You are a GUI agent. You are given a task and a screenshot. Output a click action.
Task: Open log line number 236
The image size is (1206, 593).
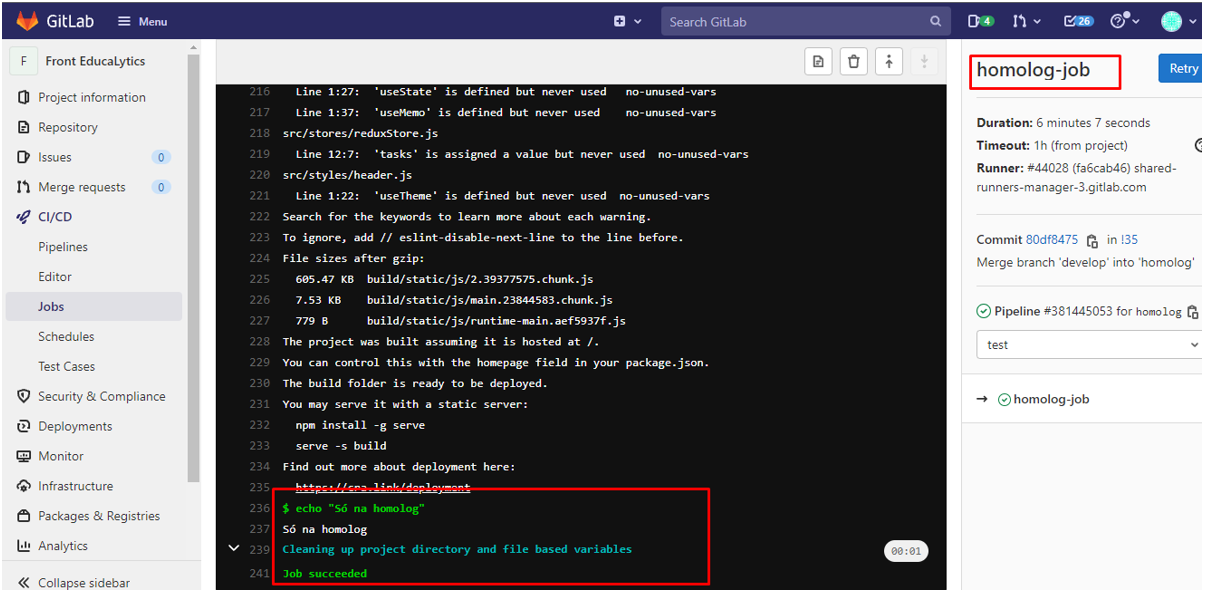coord(259,508)
